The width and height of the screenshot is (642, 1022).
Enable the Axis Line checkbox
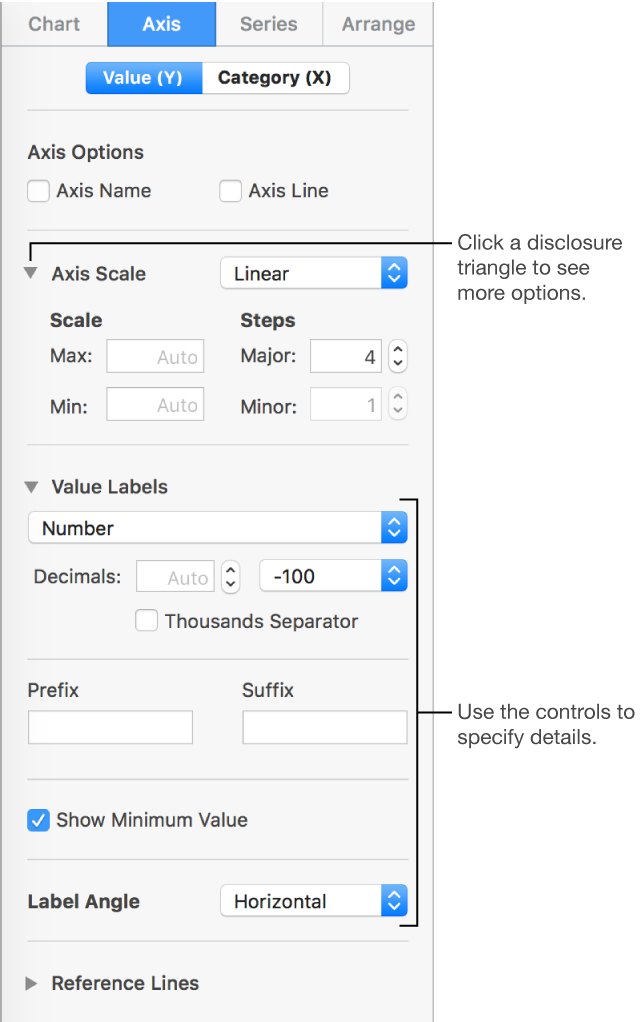[x=230, y=190]
